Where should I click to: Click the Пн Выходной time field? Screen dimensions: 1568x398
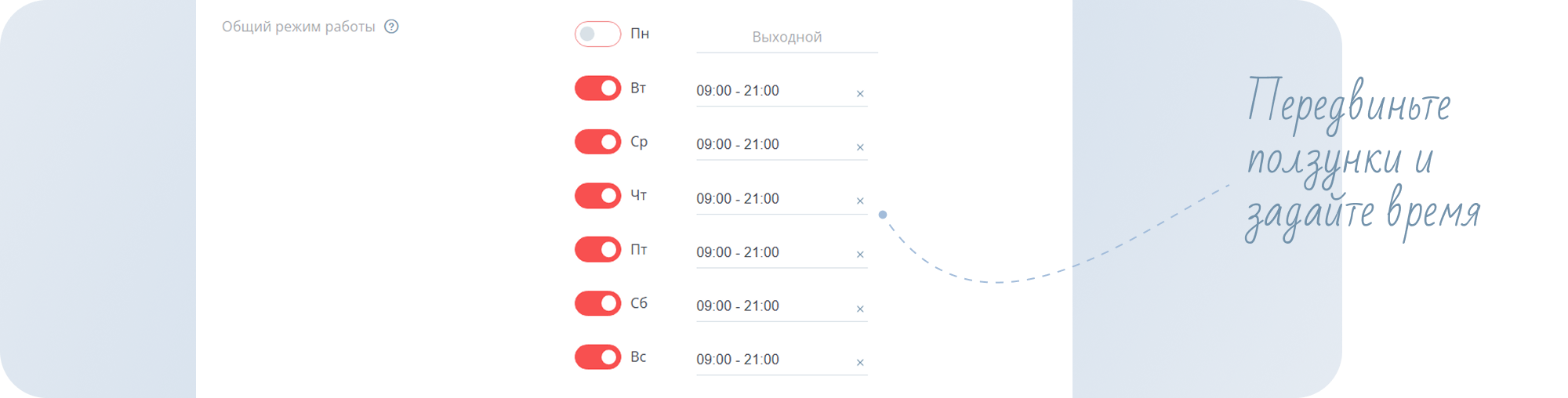786,38
